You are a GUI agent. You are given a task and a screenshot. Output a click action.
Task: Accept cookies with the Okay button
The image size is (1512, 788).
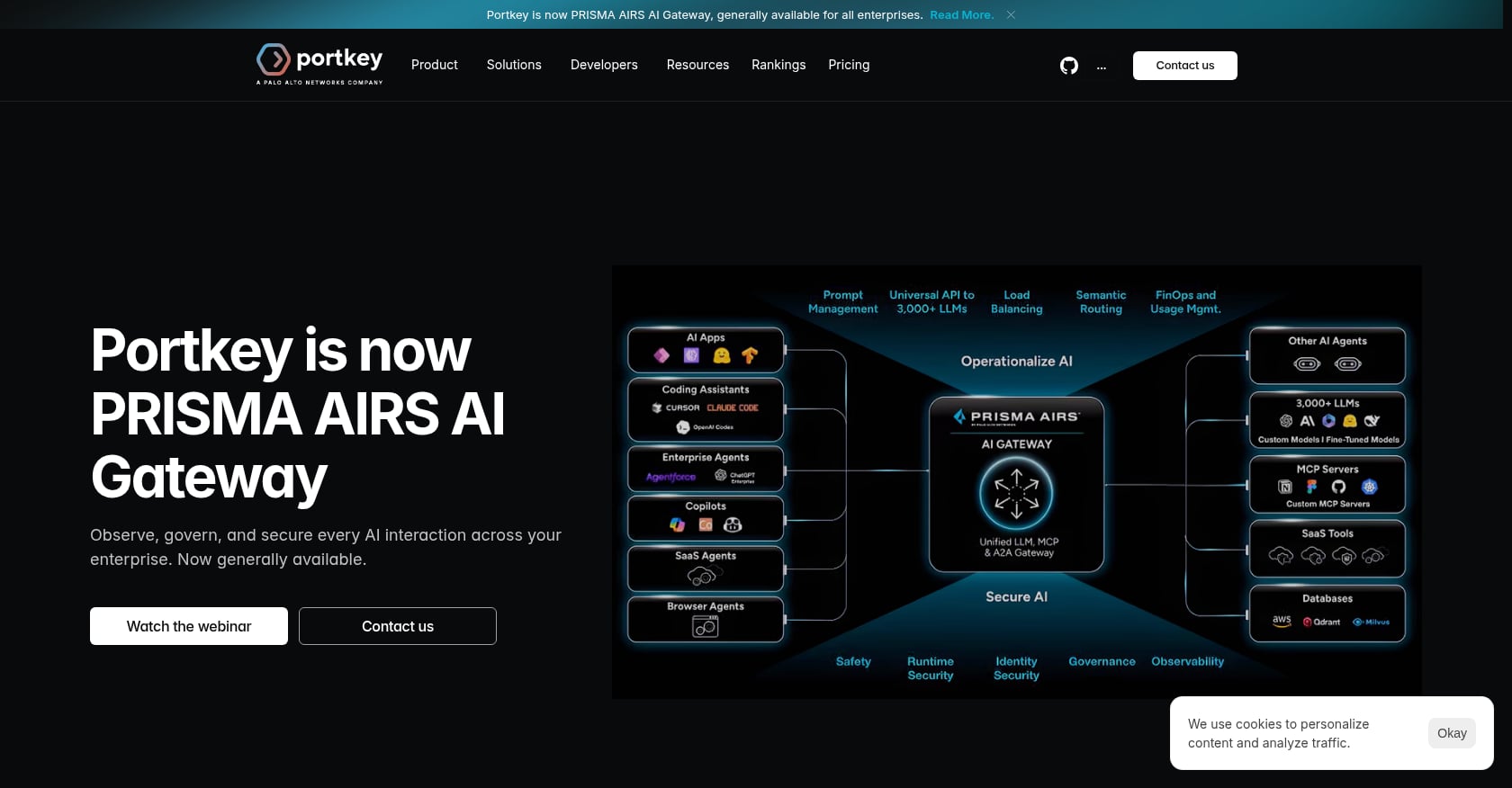pos(1452,733)
